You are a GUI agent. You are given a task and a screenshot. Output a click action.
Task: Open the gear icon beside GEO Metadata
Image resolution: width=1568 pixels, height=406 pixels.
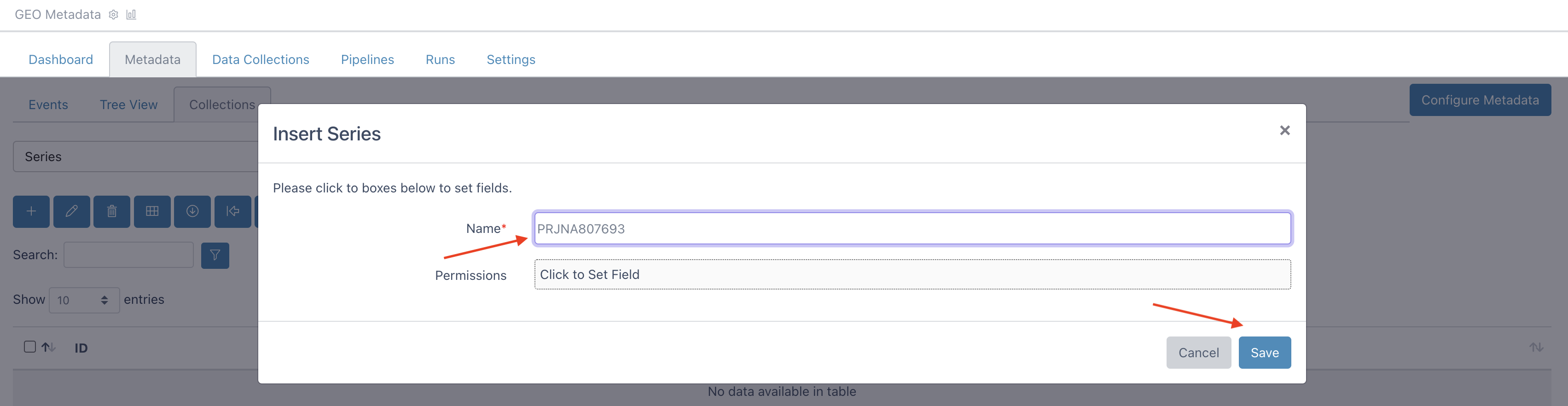(x=113, y=15)
